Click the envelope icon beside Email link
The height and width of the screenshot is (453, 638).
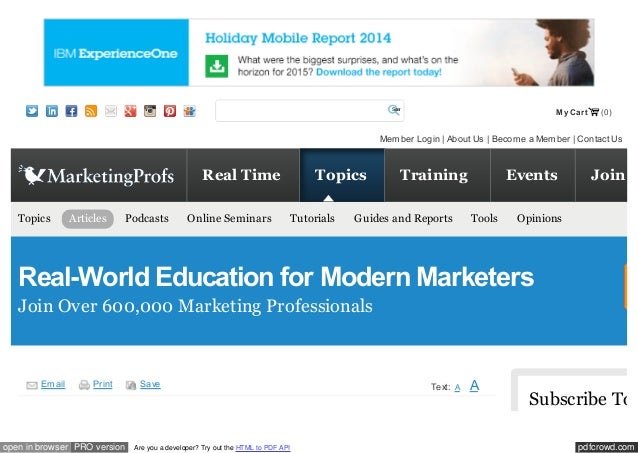[x=32, y=385]
